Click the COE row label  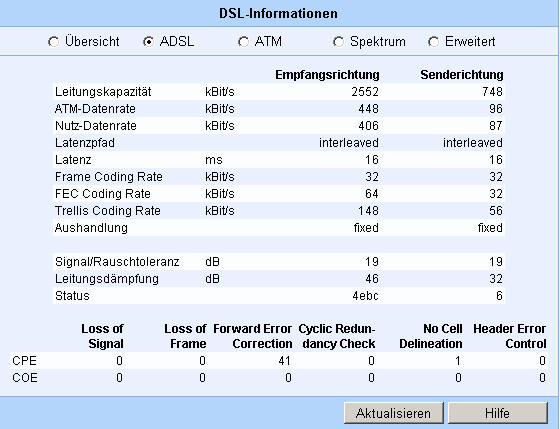pyautogui.click(x=25, y=378)
